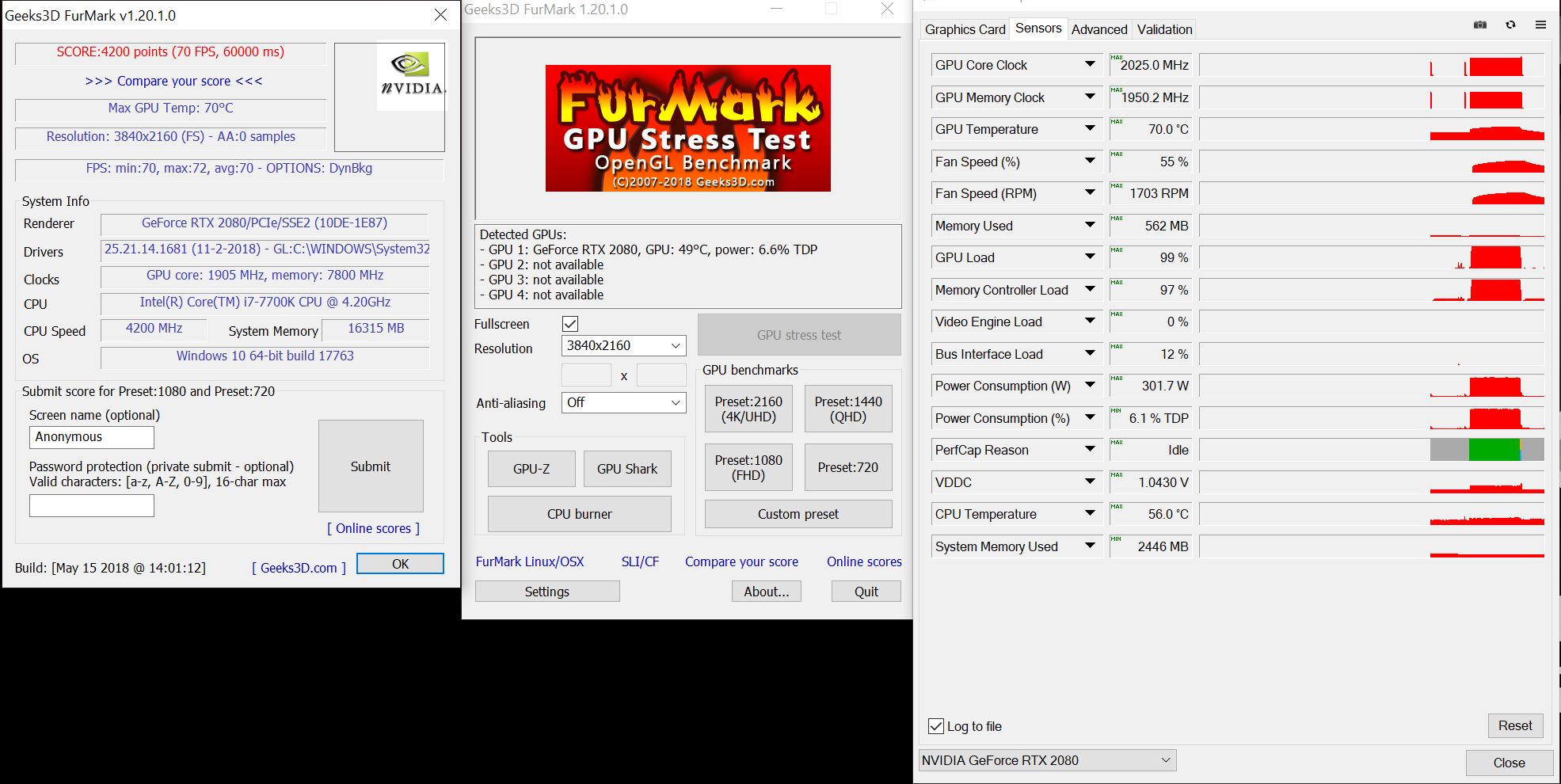Expand the GPU Core Clock sensor dropdown
Viewport: 1561px width, 784px height.
pyautogui.click(x=1090, y=64)
